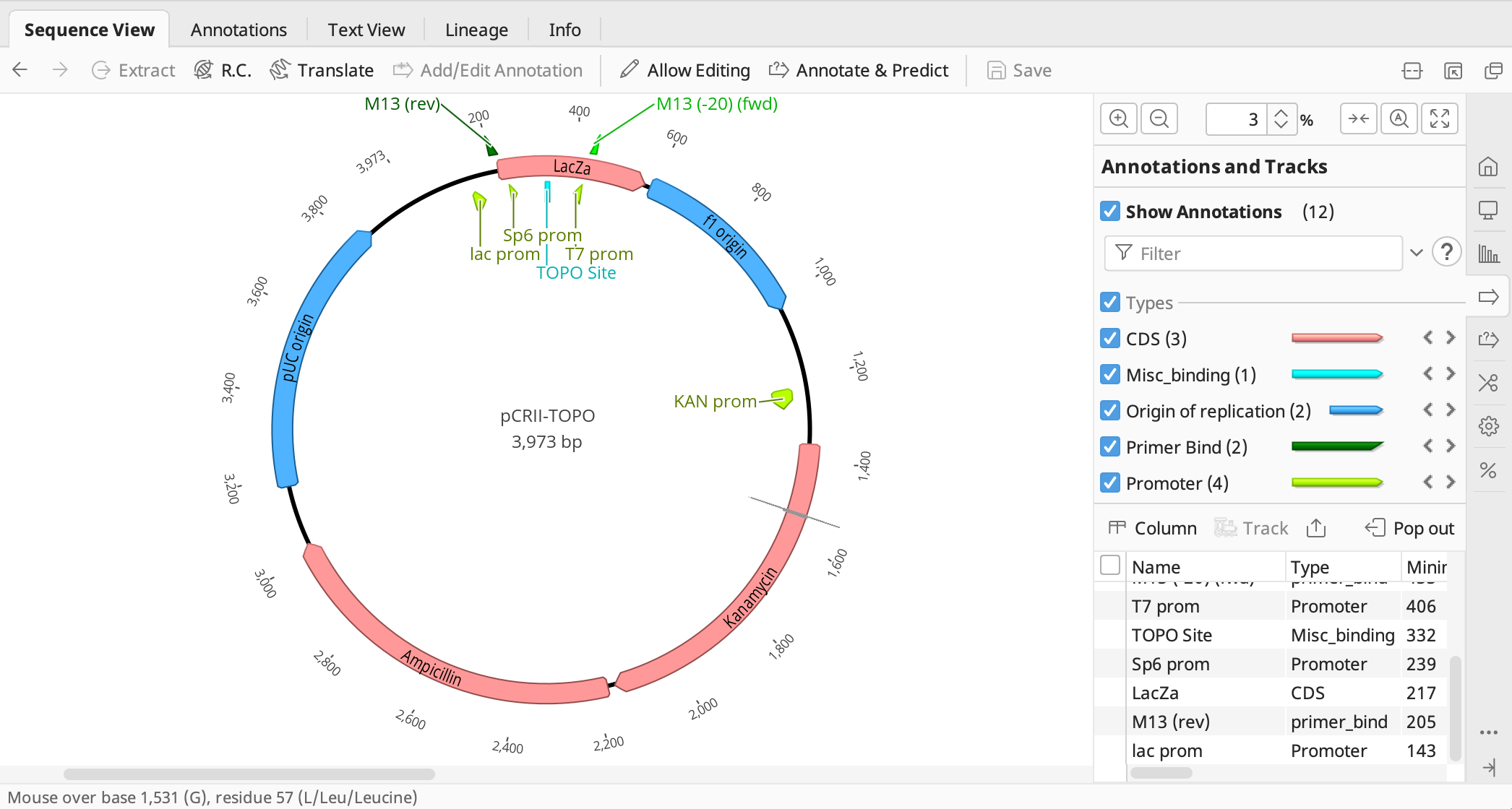Click Annotate & Predict button
This screenshot has width=1512, height=809.
(x=859, y=70)
